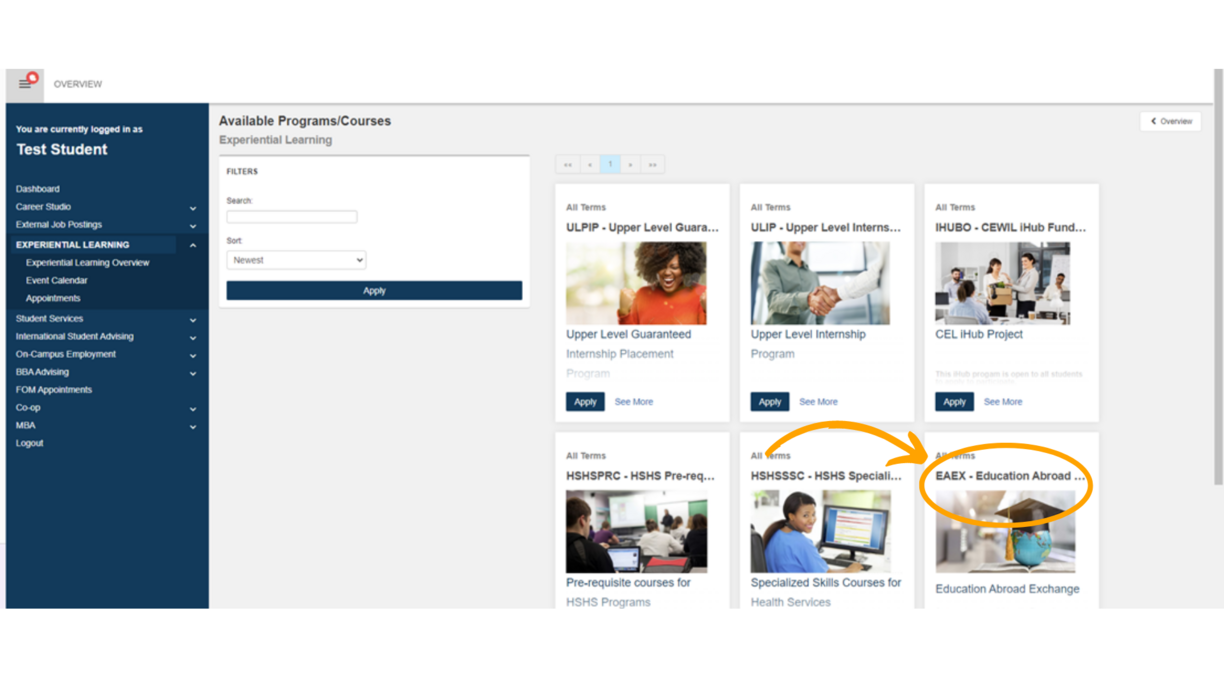
Task: Open the ULIP handshake thumbnail image
Action: coord(820,283)
